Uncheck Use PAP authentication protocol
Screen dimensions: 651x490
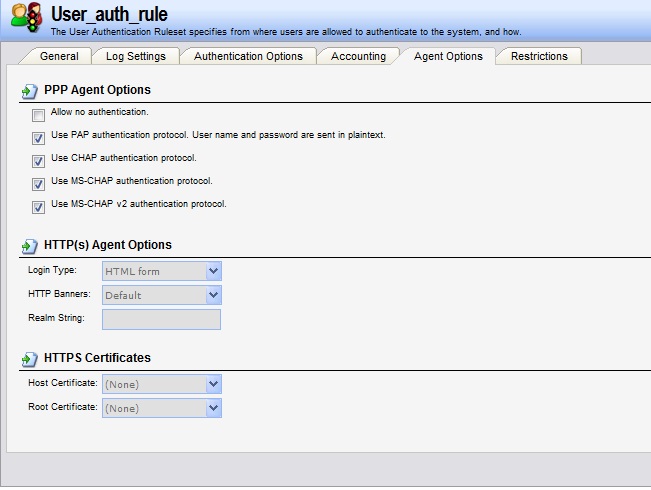pyautogui.click(x=39, y=138)
